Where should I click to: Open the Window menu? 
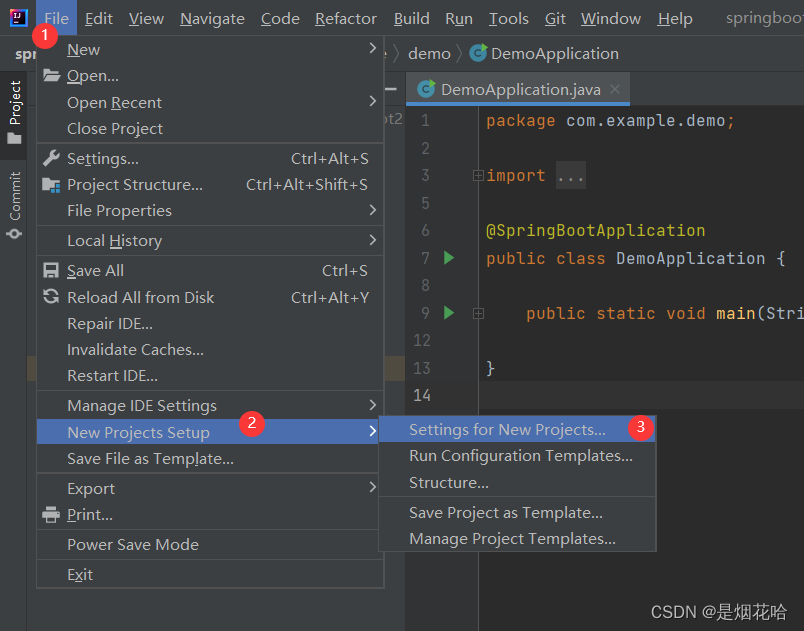click(611, 18)
